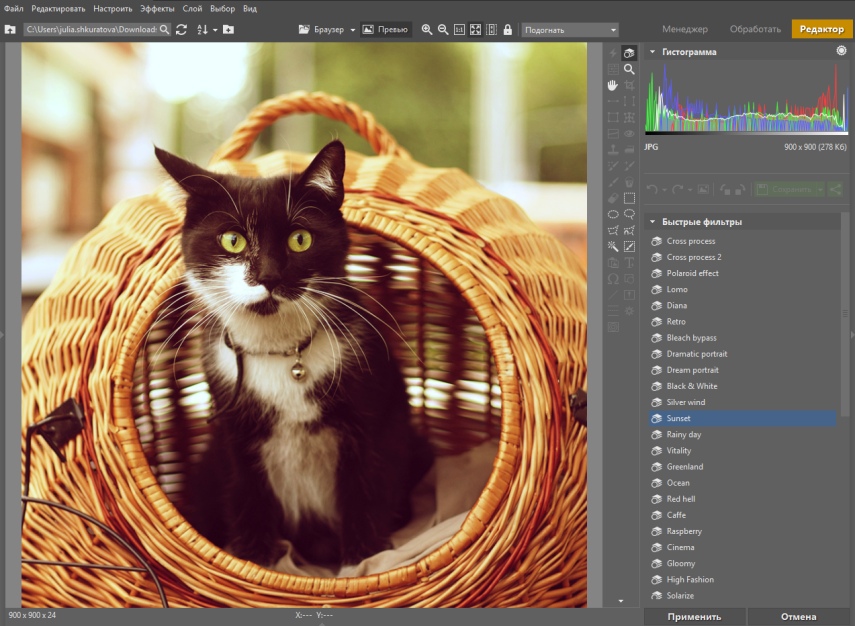Refresh the folder with the reload icon

[182, 29]
